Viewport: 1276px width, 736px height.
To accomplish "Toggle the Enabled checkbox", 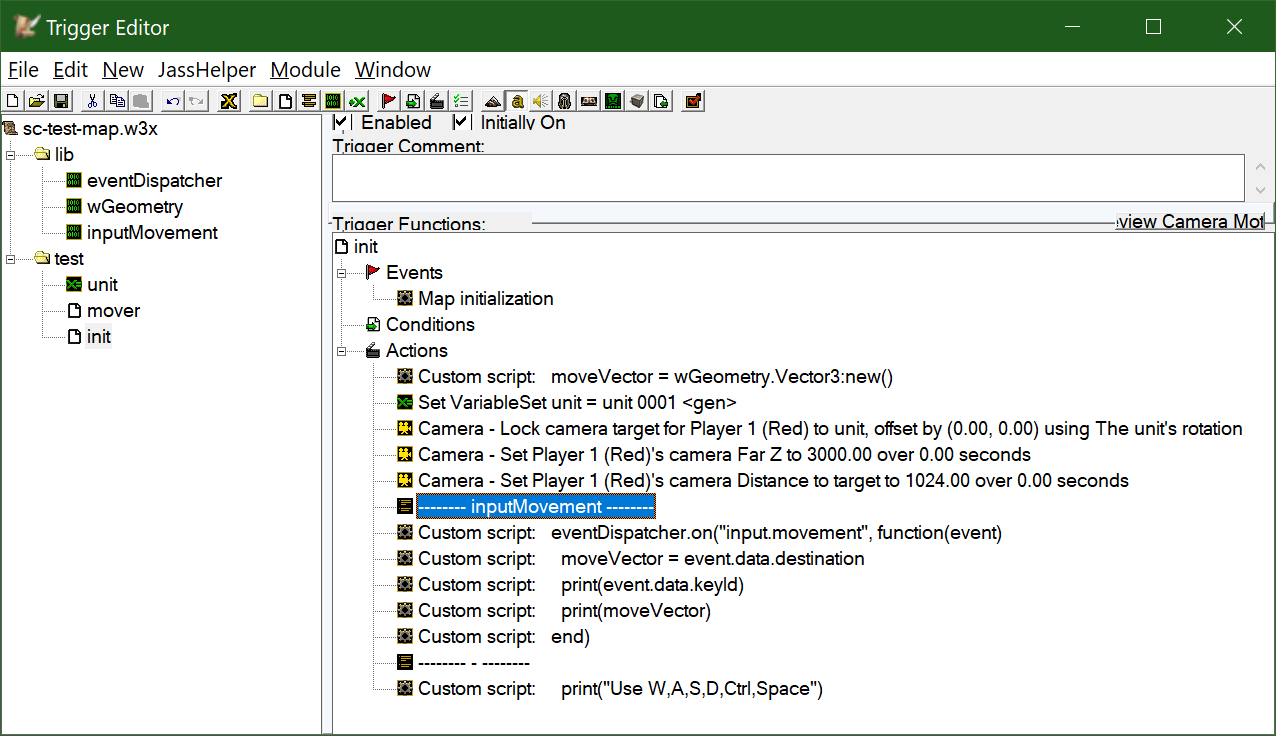I will 341,122.
